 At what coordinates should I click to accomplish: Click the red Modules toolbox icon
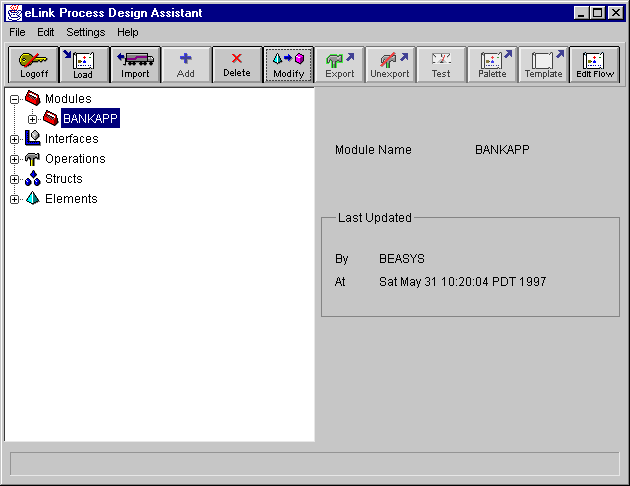point(33,98)
